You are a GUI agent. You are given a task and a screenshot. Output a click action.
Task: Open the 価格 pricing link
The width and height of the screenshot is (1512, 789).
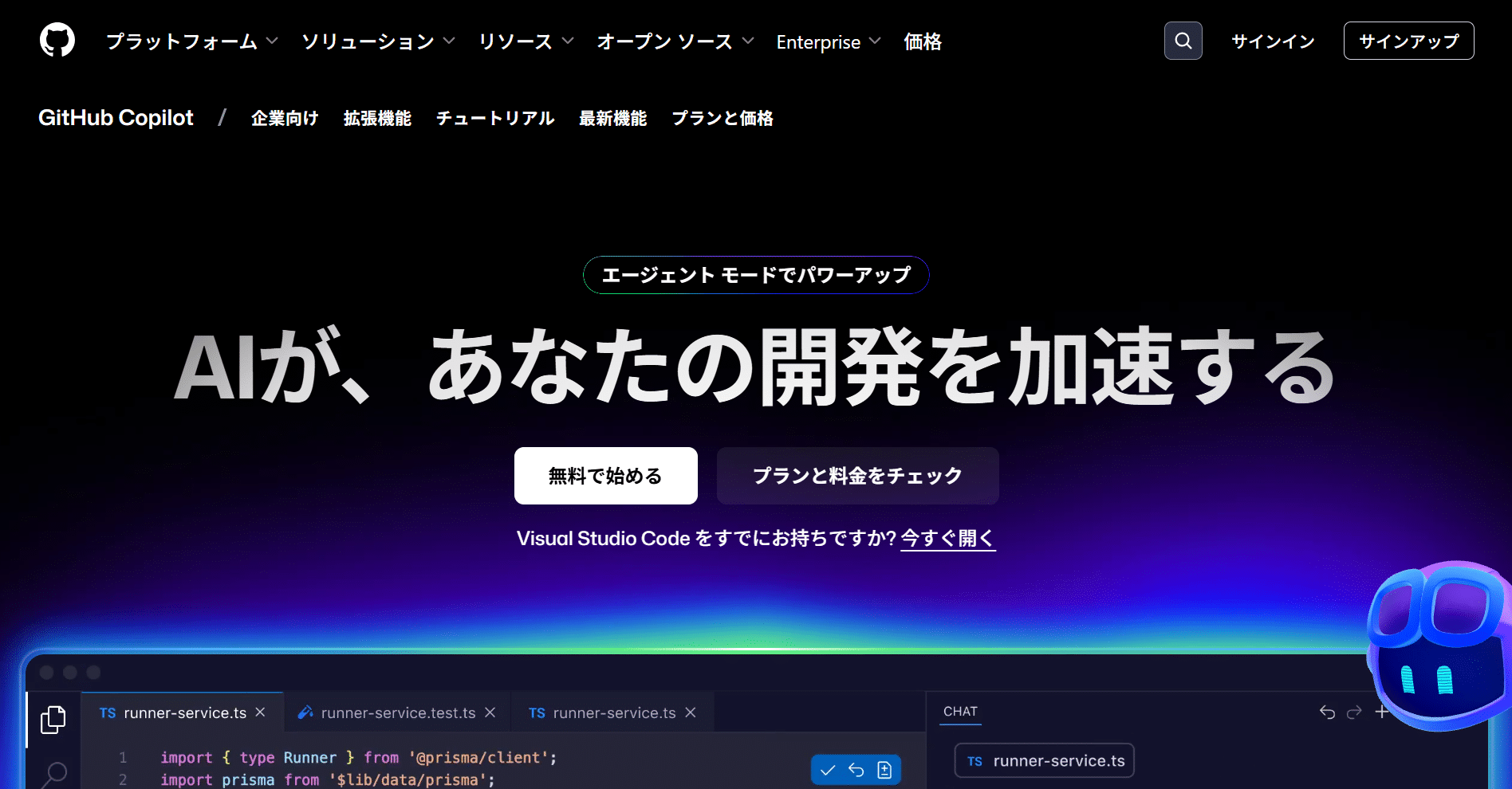[x=923, y=41]
